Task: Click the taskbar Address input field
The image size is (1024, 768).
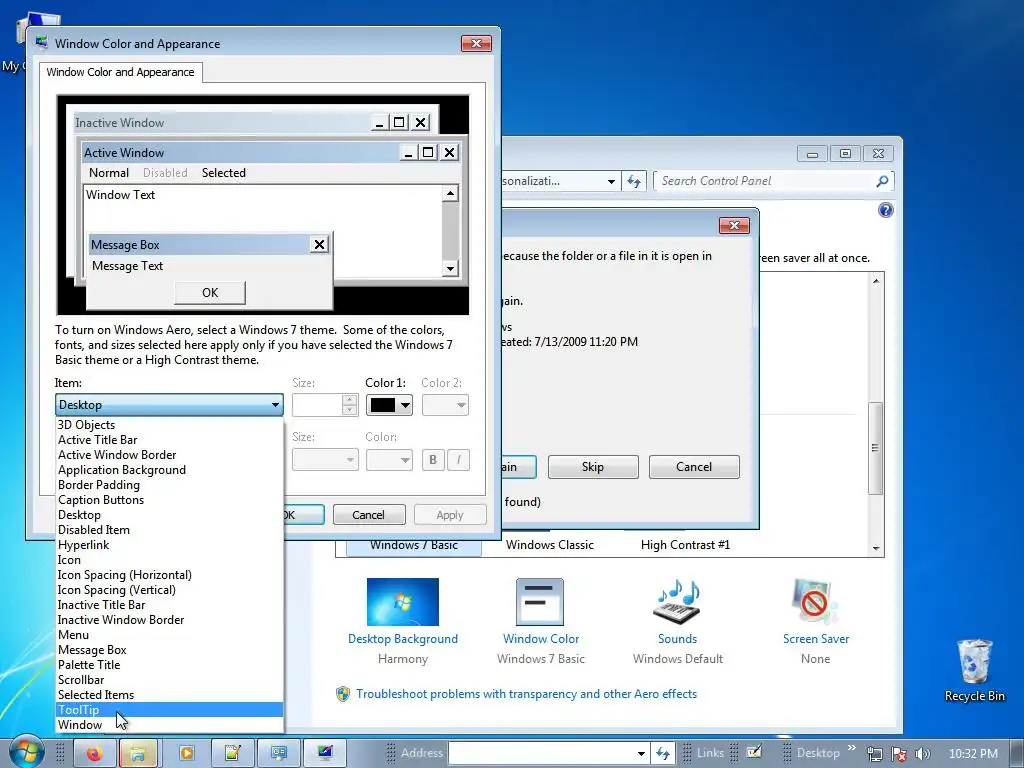Action: 542,753
